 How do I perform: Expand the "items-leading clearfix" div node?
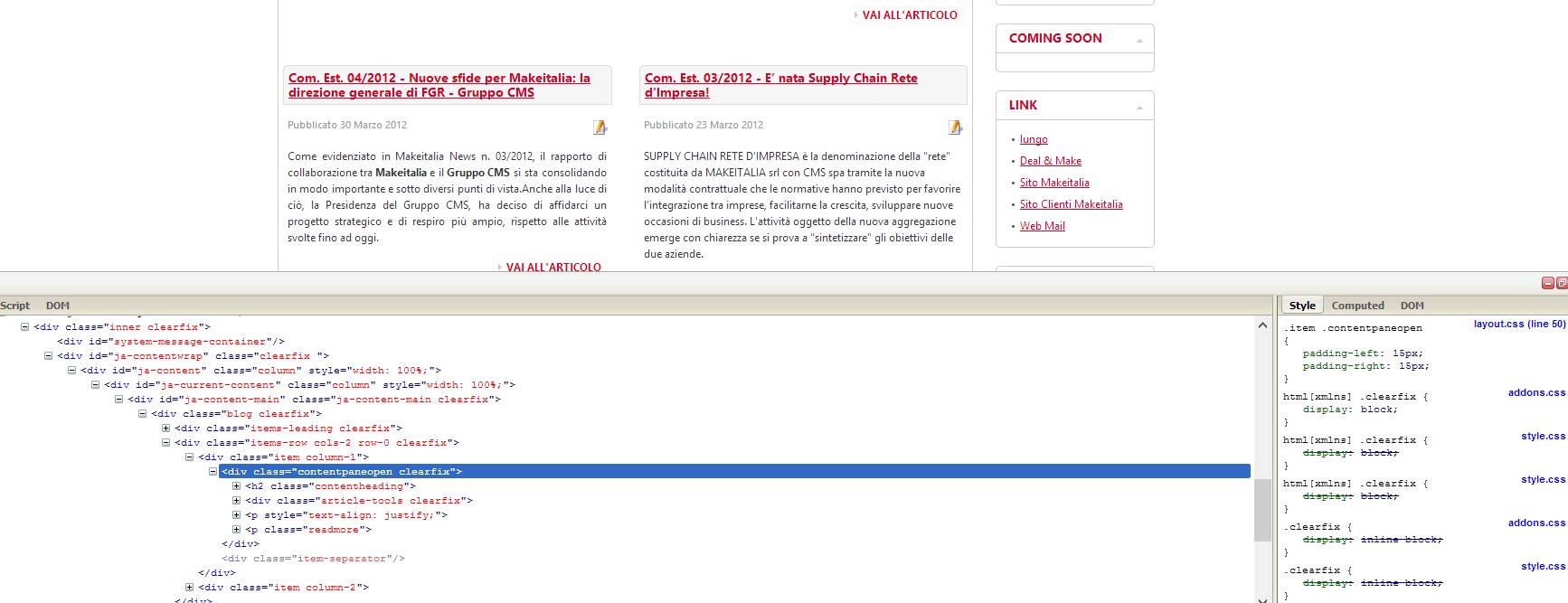click(165, 429)
